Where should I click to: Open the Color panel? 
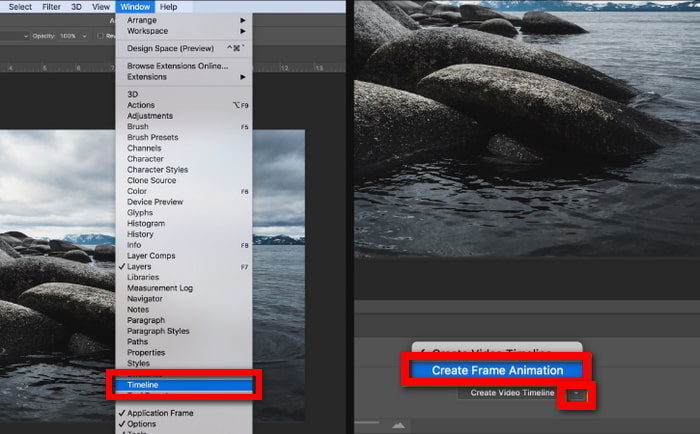tap(184, 191)
